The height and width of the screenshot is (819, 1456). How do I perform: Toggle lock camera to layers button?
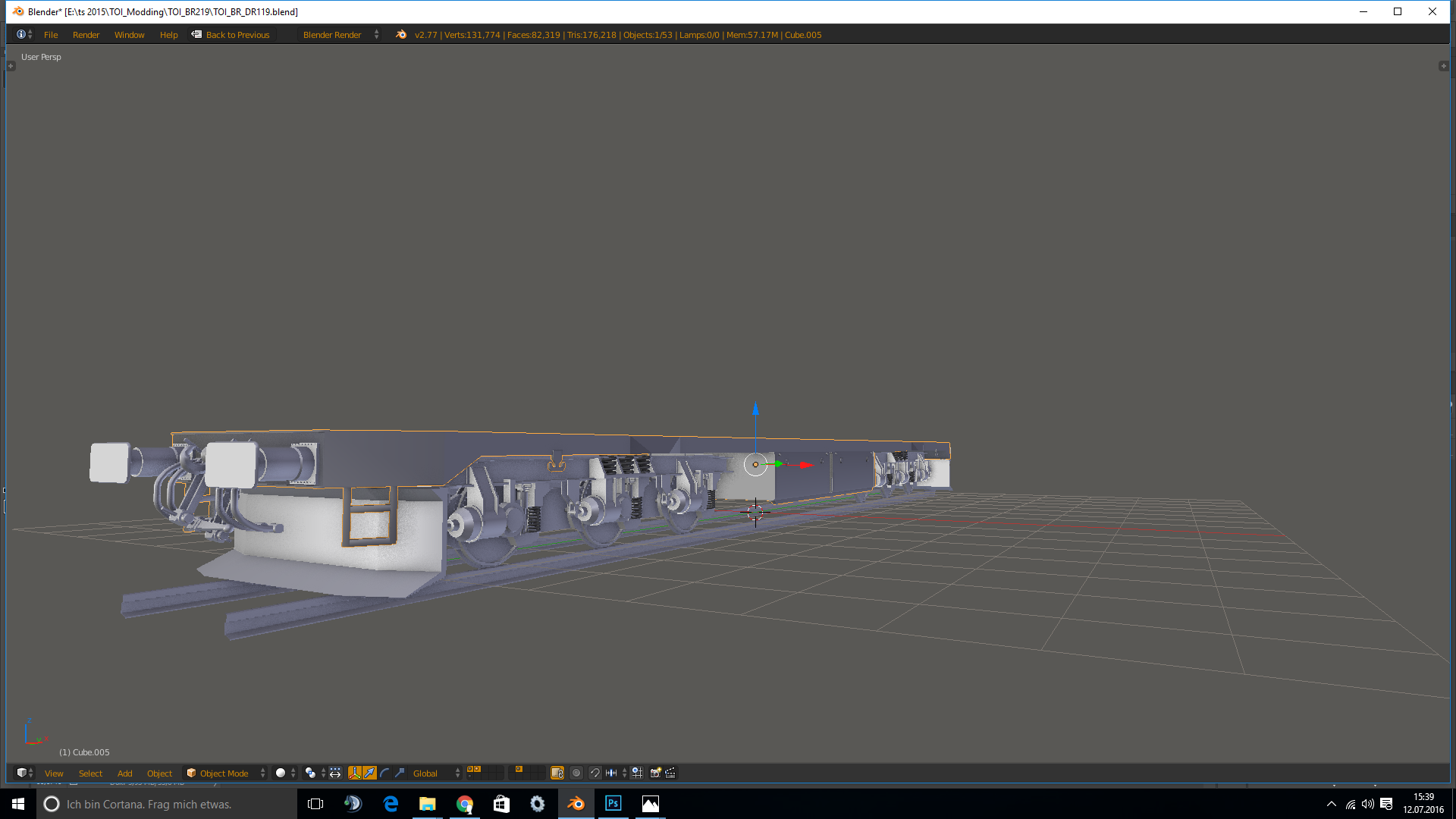tap(557, 773)
